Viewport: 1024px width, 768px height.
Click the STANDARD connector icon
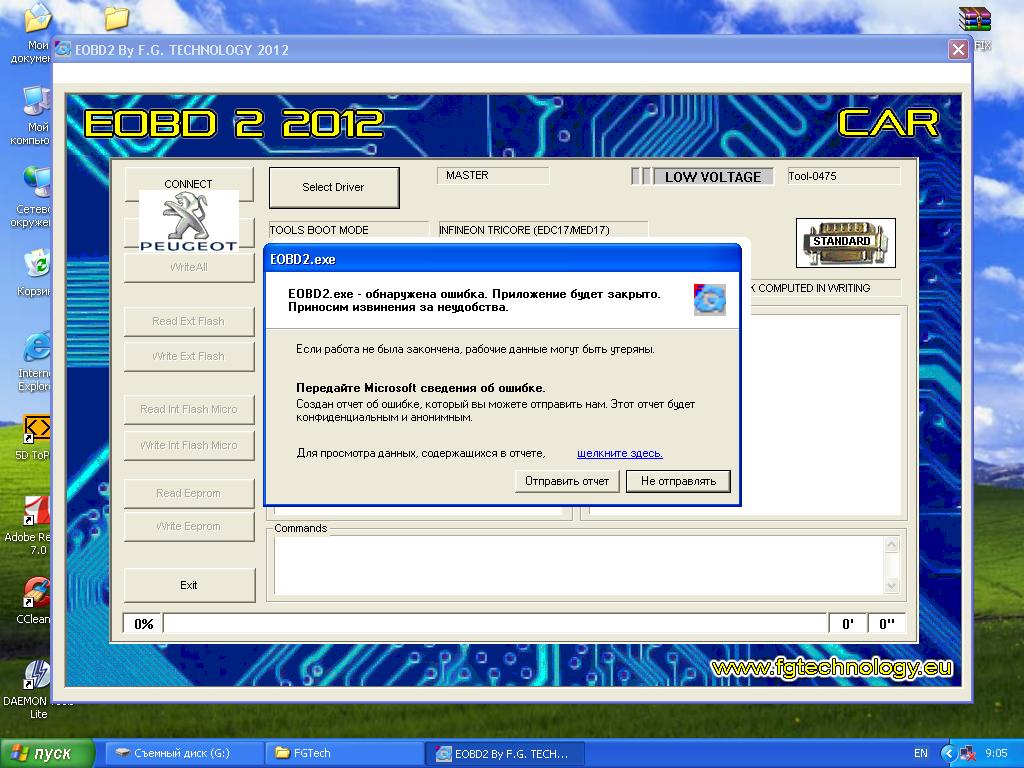845,243
